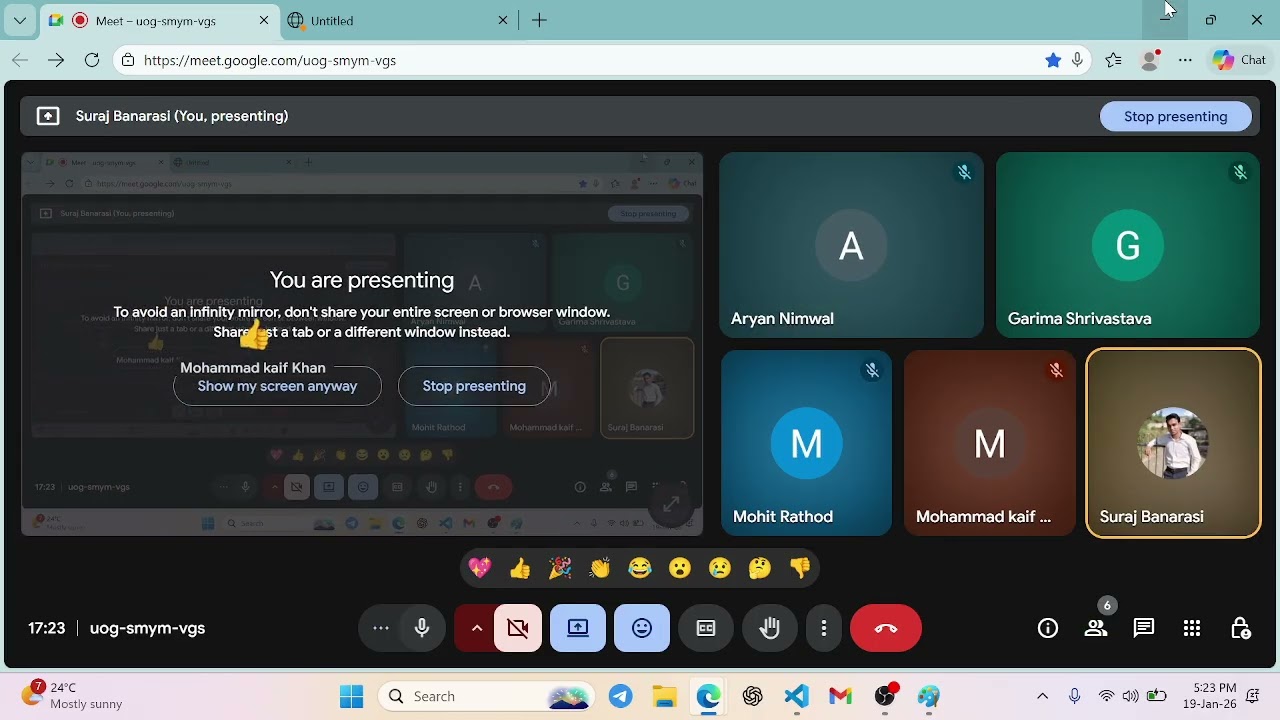The image size is (1280, 720).
Task: Send the thumbs up reaction
Action: pyautogui.click(x=520, y=568)
